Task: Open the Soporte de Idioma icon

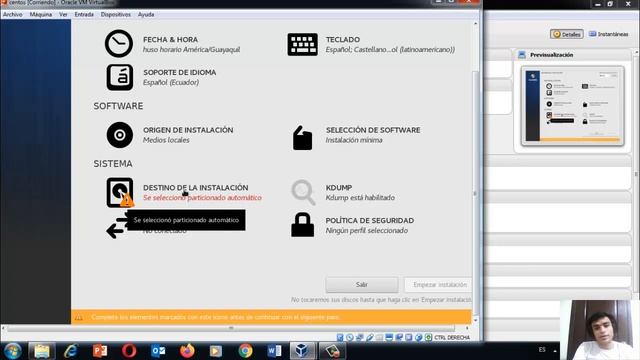Action: point(120,77)
